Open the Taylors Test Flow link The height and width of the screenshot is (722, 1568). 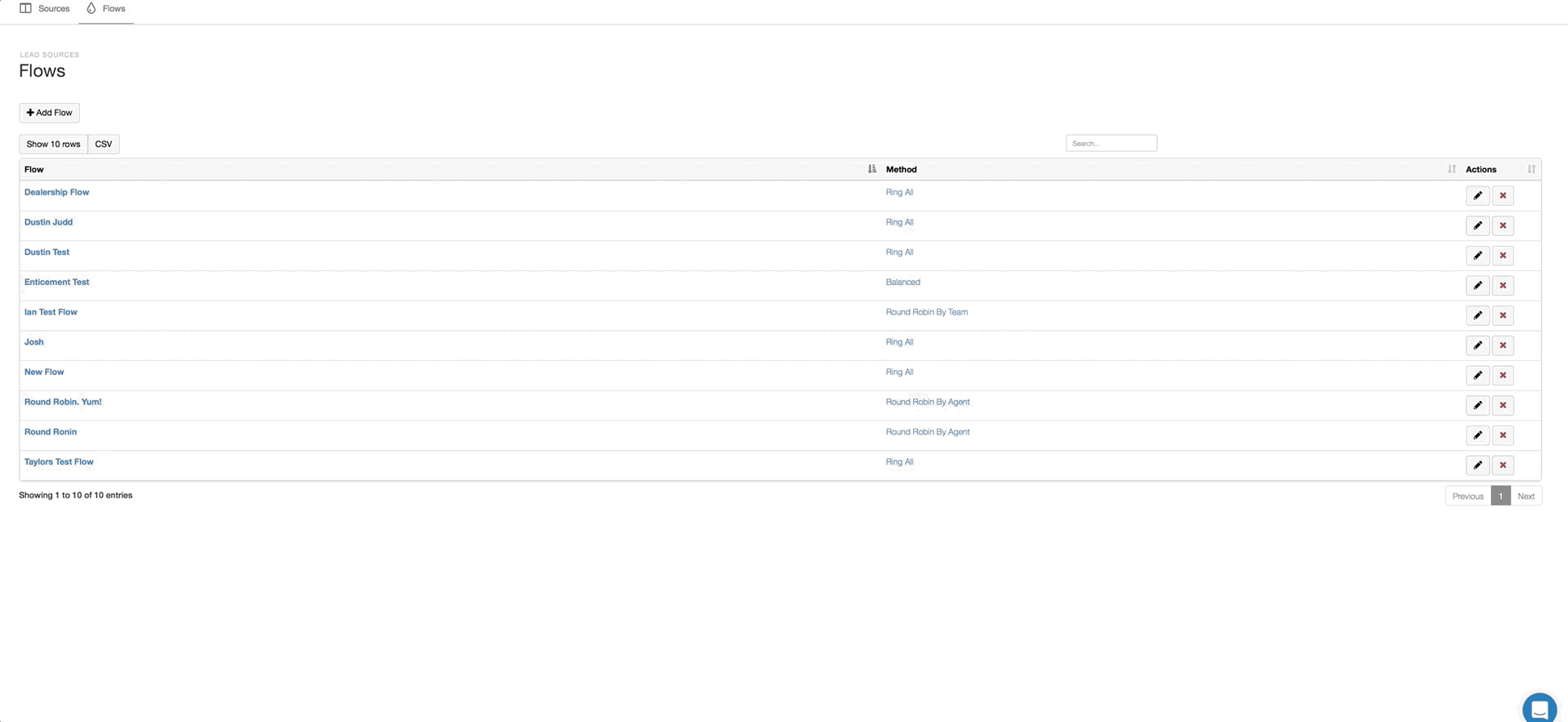tap(59, 461)
